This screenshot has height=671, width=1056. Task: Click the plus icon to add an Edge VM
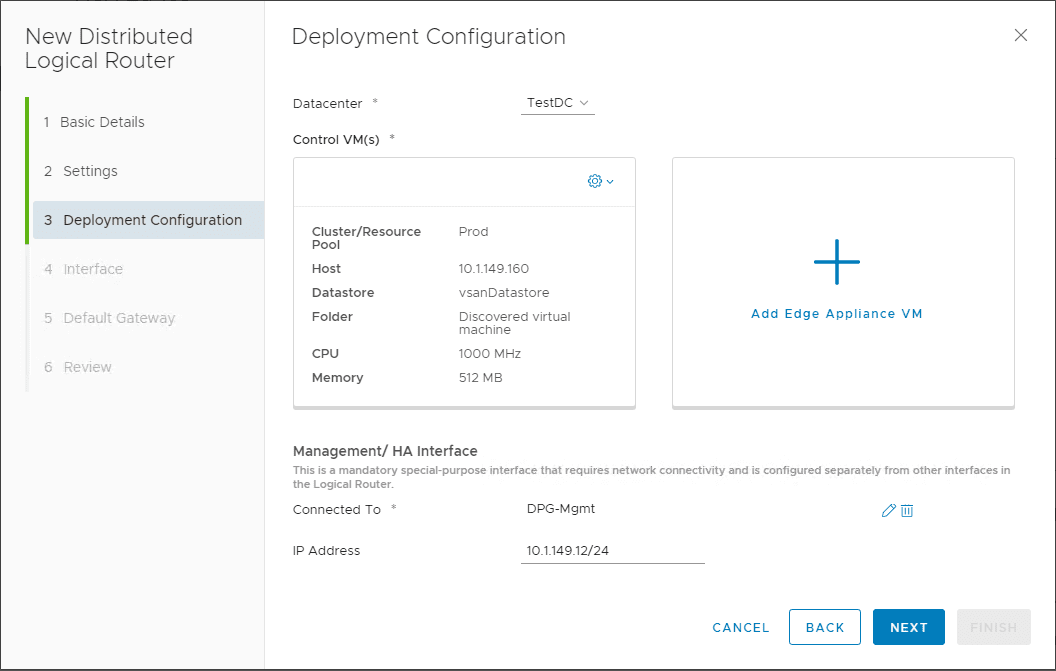point(836,262)
